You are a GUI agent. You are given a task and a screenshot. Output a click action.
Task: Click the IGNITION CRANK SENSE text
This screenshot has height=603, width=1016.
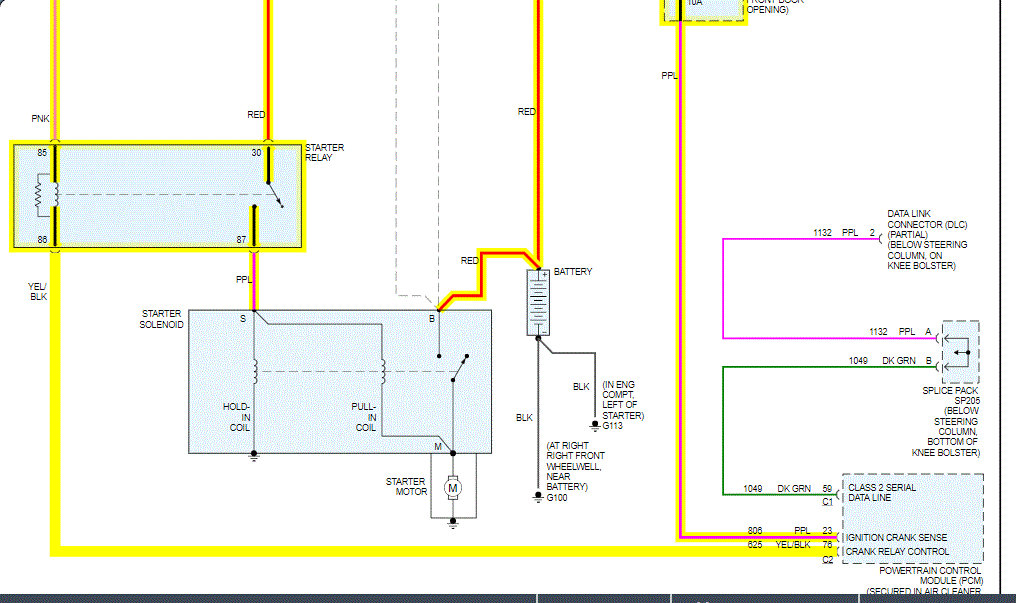(x=896, y=538)
